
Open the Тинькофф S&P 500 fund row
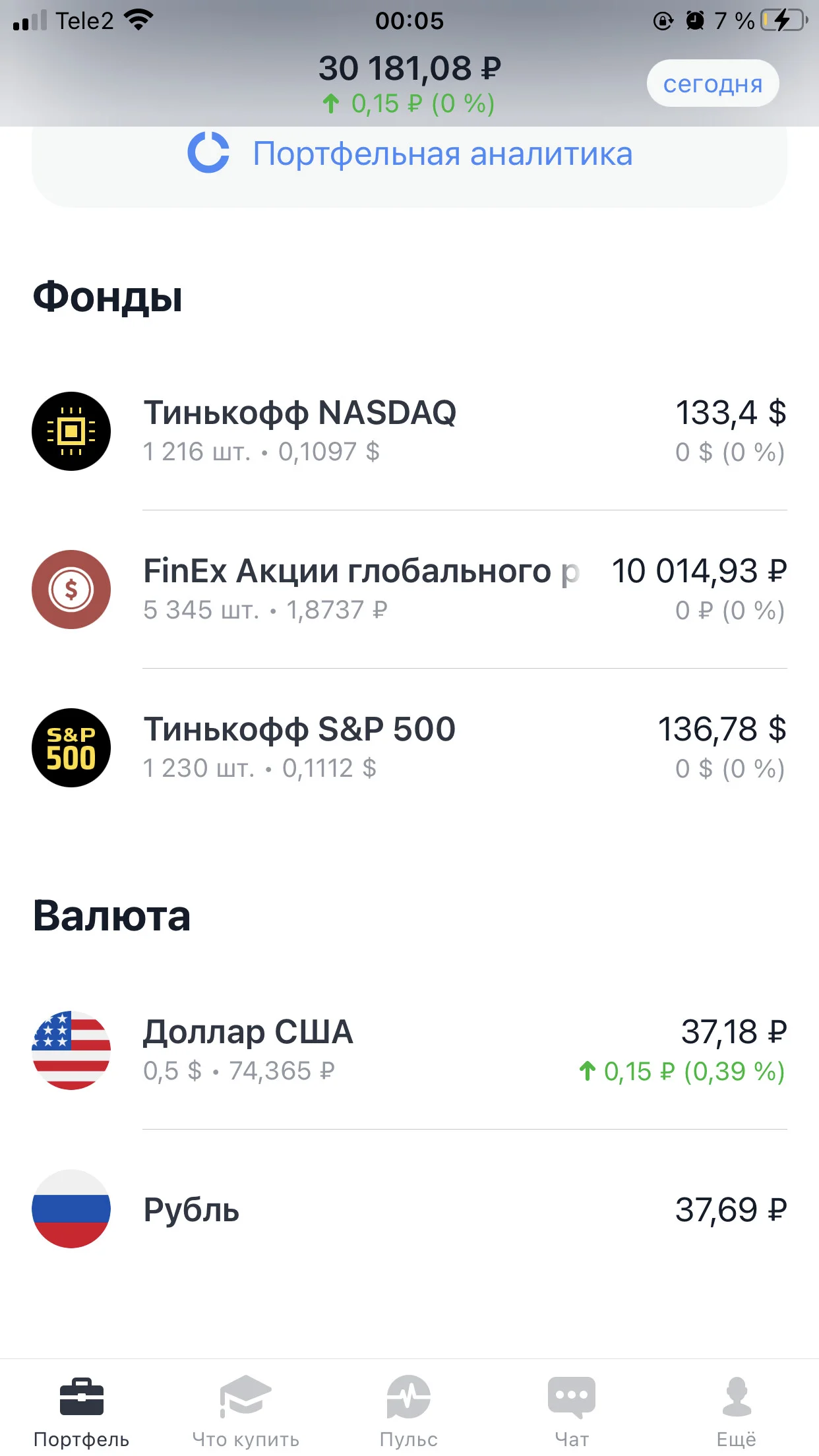coord(409,748)
